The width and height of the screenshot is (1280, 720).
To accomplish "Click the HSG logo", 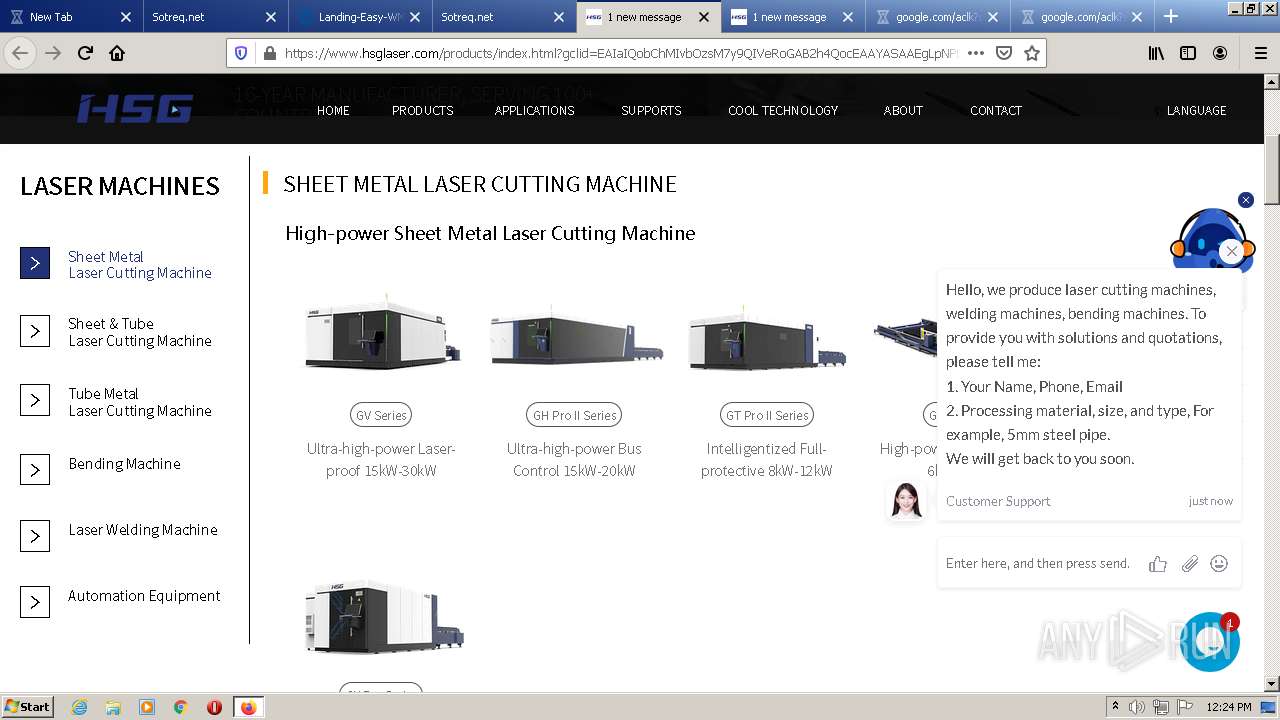I will pyautogui.click(x=135, y=109).
